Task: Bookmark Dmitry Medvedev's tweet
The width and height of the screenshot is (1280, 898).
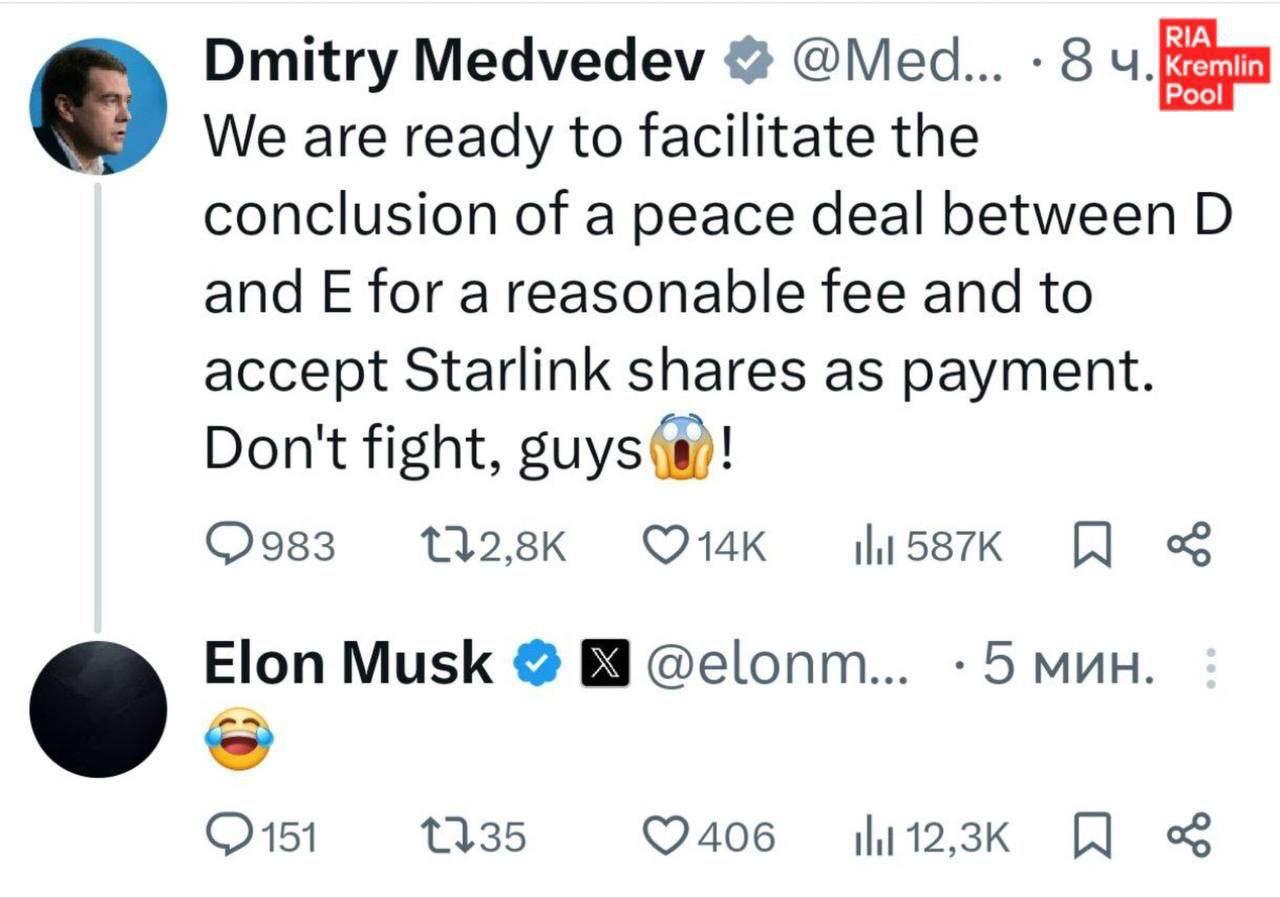Action: click(1092, 546)
